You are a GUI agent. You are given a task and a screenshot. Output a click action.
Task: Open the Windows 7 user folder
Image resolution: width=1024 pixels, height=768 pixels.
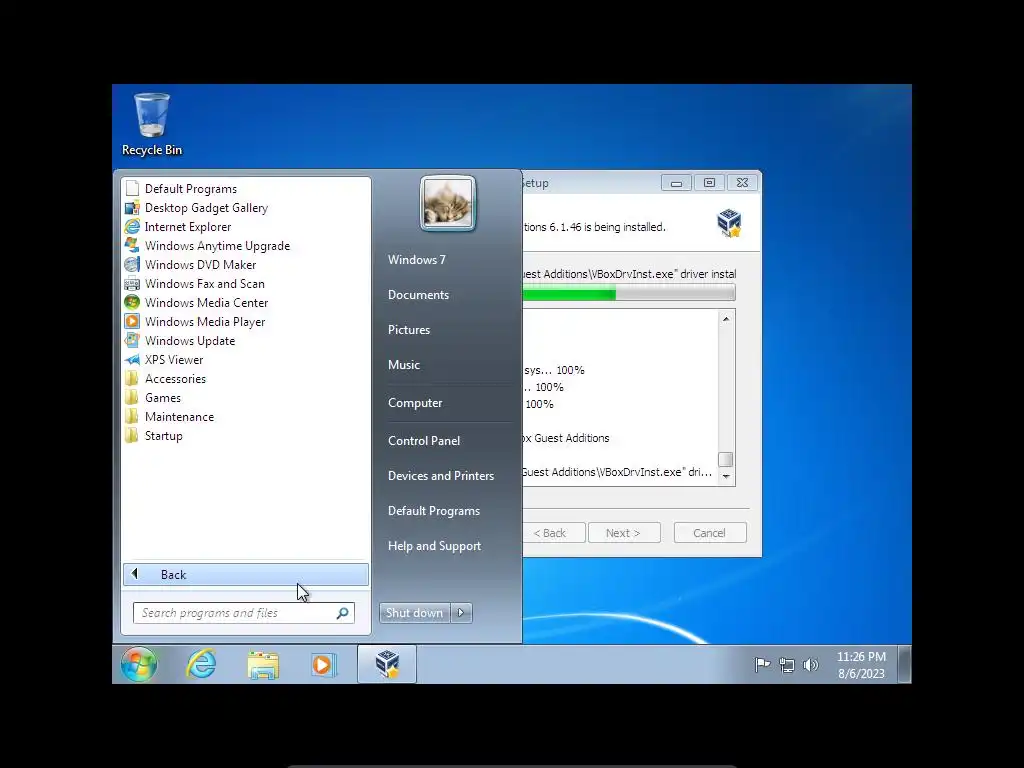click(417, 260)
